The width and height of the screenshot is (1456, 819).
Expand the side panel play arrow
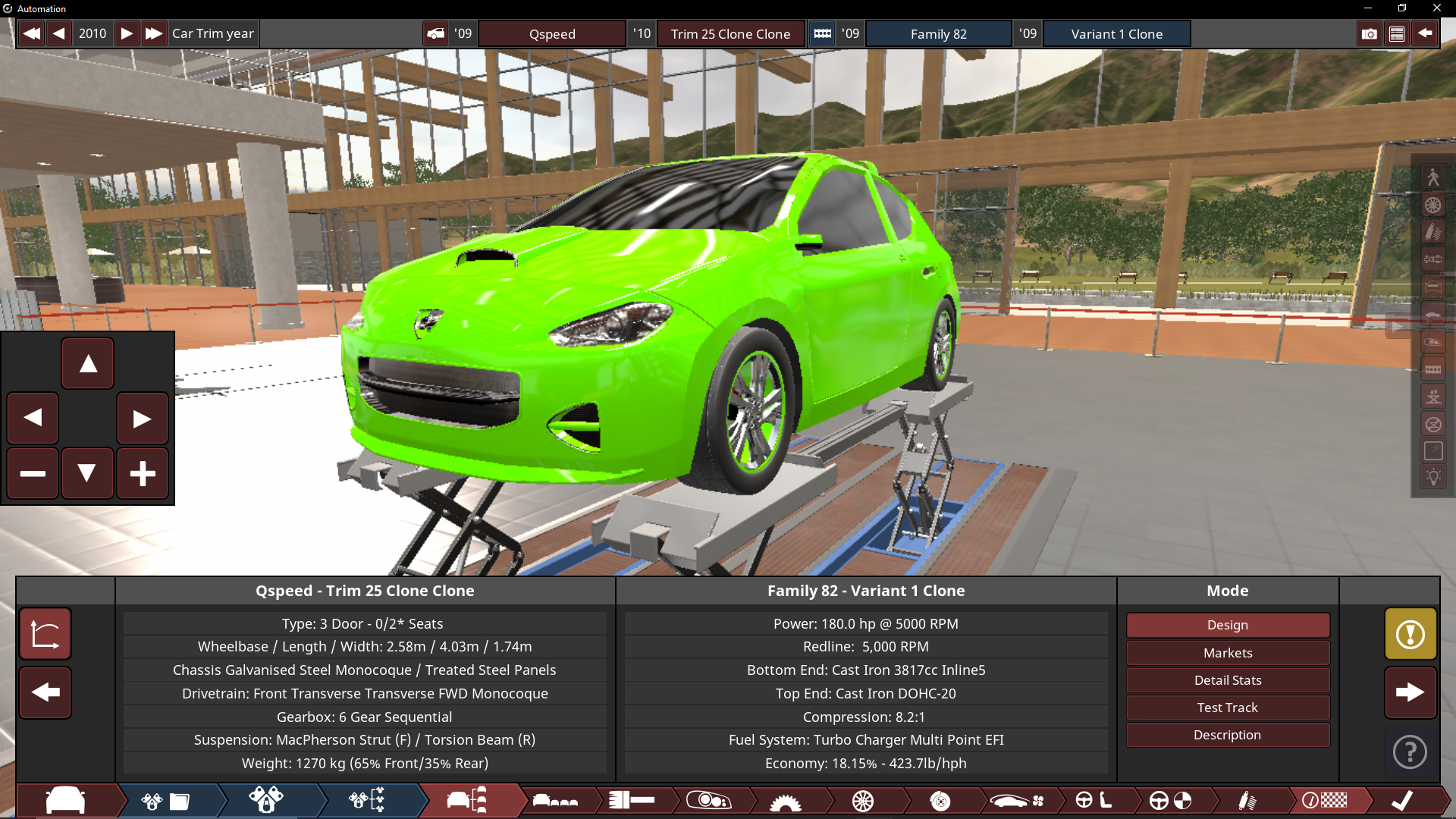[1397, 328]
